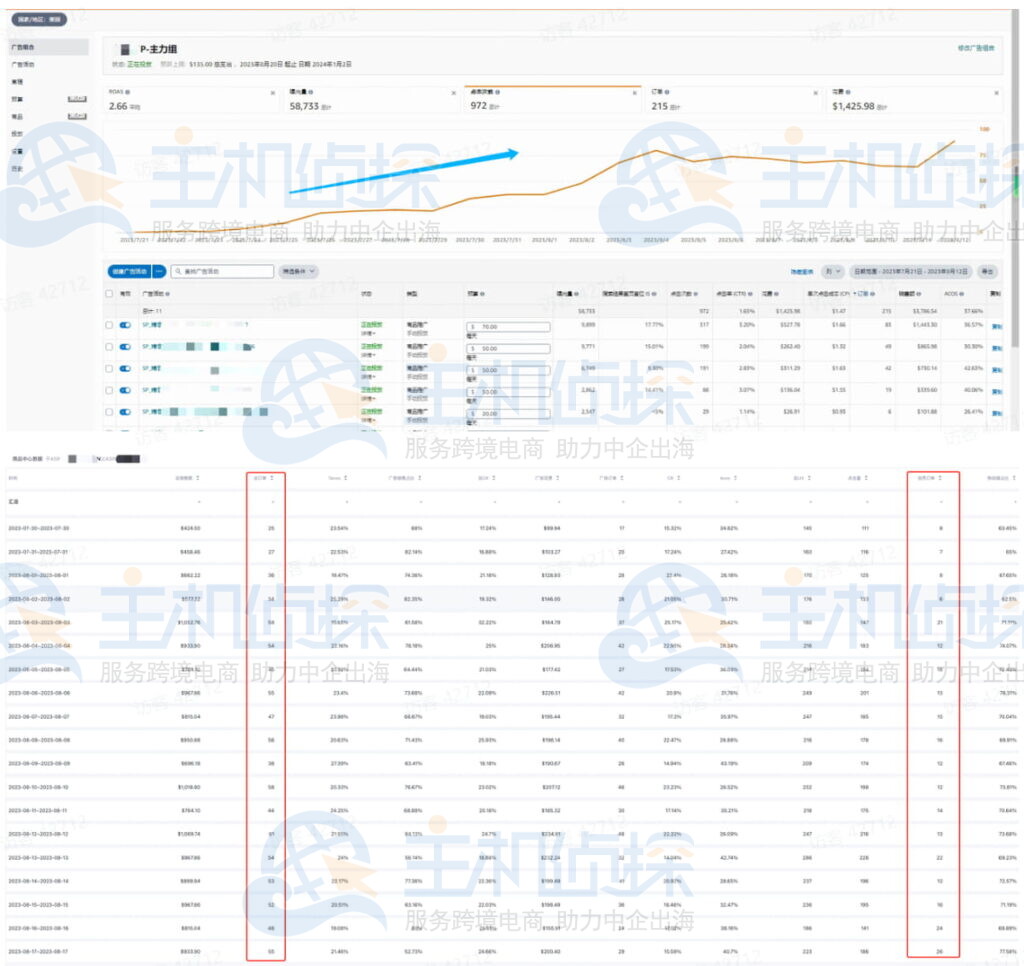This screenshot has width=1024, height=966.
Task: Click the search magnifier icon in campaign search
Action: pos(176,271)
